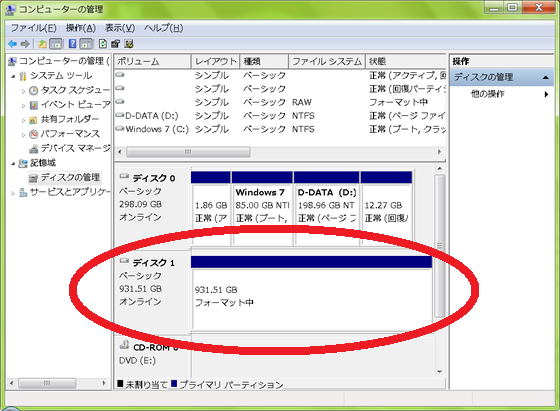Expand the パフォーマンス node arrow

click(x=24, y=135)
